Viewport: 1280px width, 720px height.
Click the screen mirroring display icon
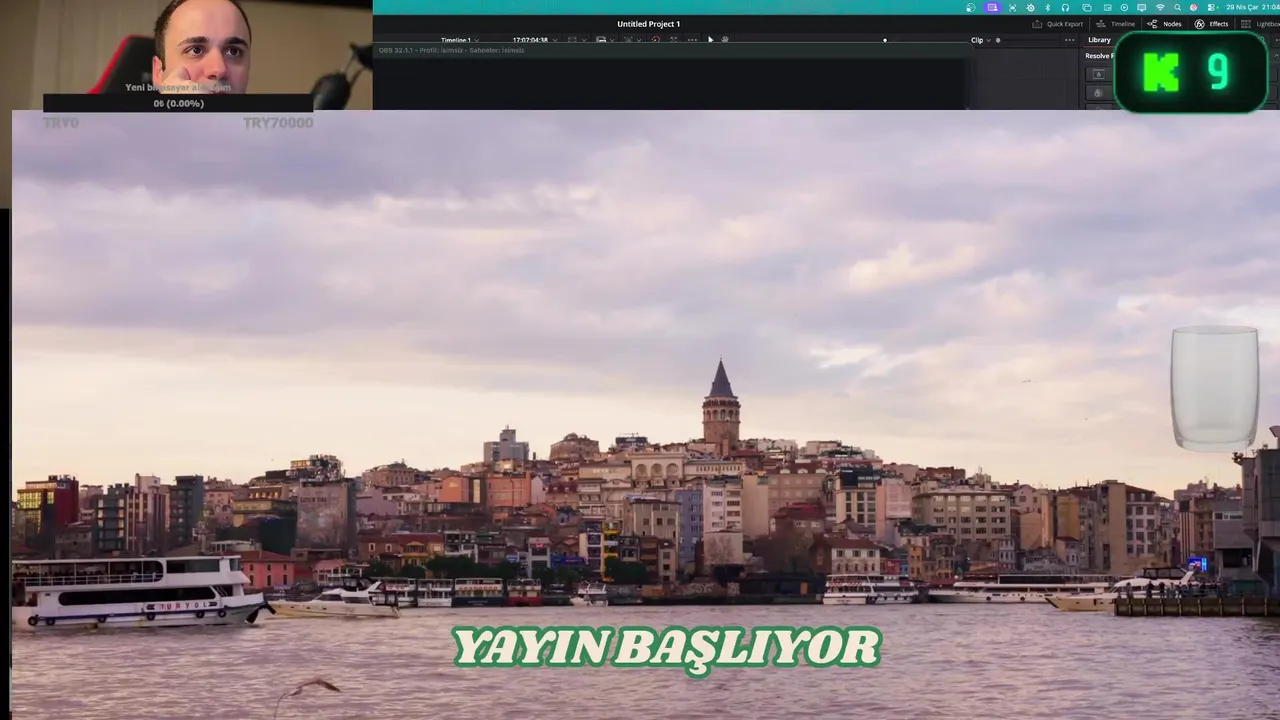[x=1141, y=7]
